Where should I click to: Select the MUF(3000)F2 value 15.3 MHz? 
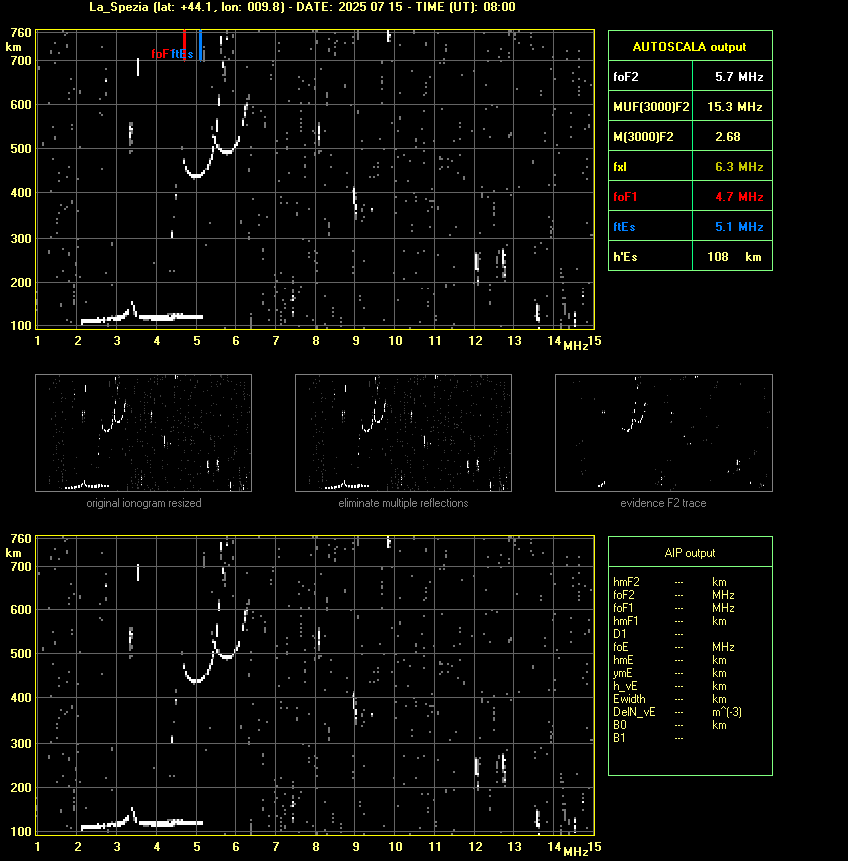[734, 107]
